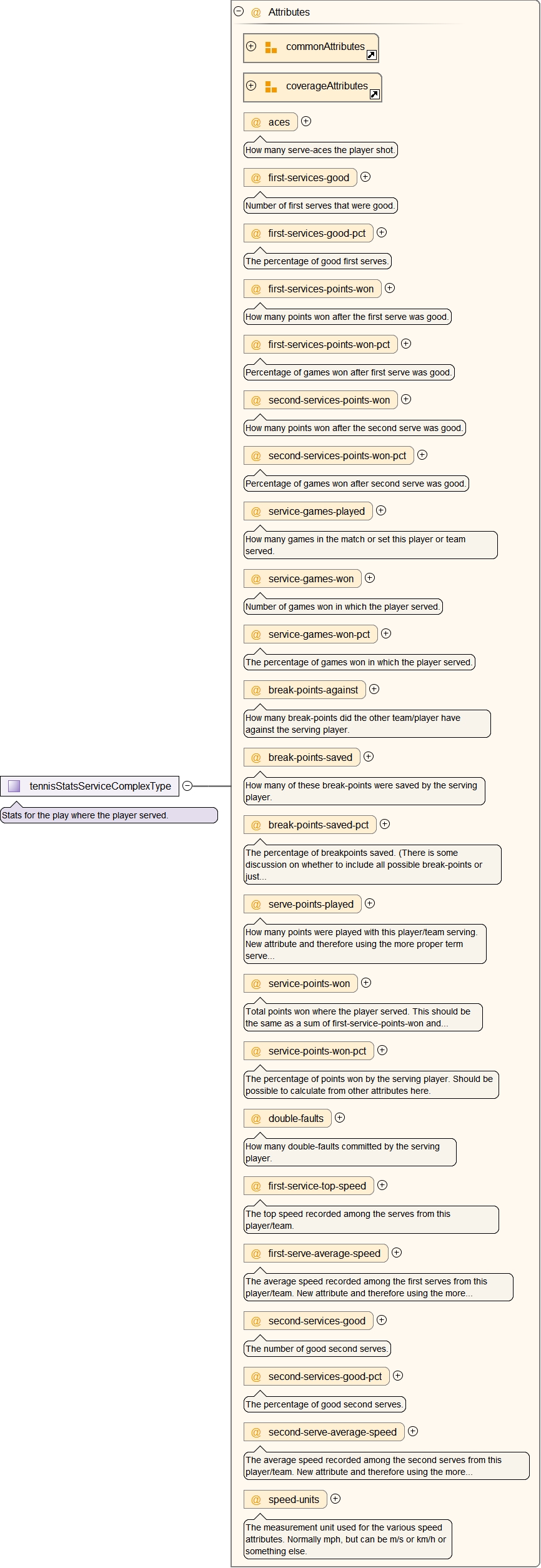Collapse the Attributes section
This screenshot has height=1568, width=541.
(x=239, y=11)
